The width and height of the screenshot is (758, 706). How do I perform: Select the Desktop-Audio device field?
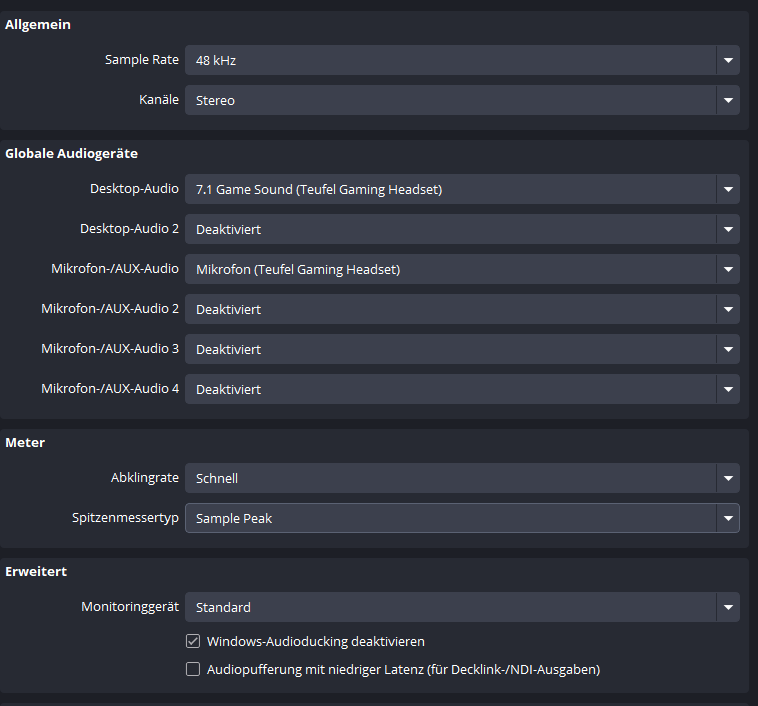click(450, 189)
